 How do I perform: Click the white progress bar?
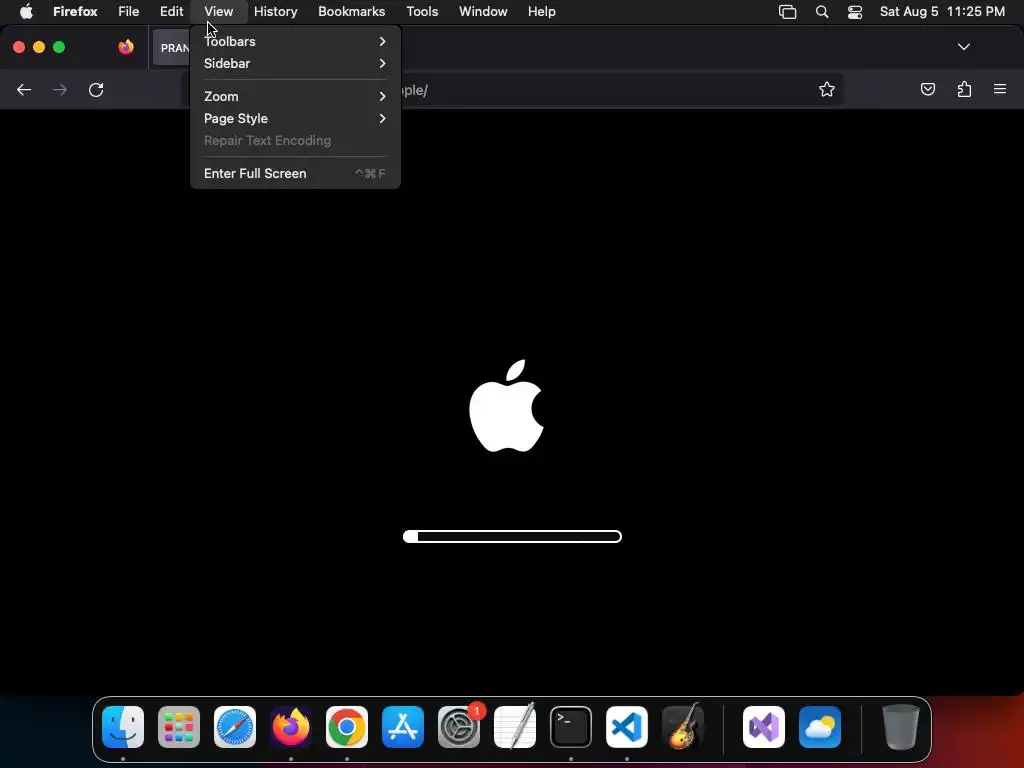pos(513,536)
